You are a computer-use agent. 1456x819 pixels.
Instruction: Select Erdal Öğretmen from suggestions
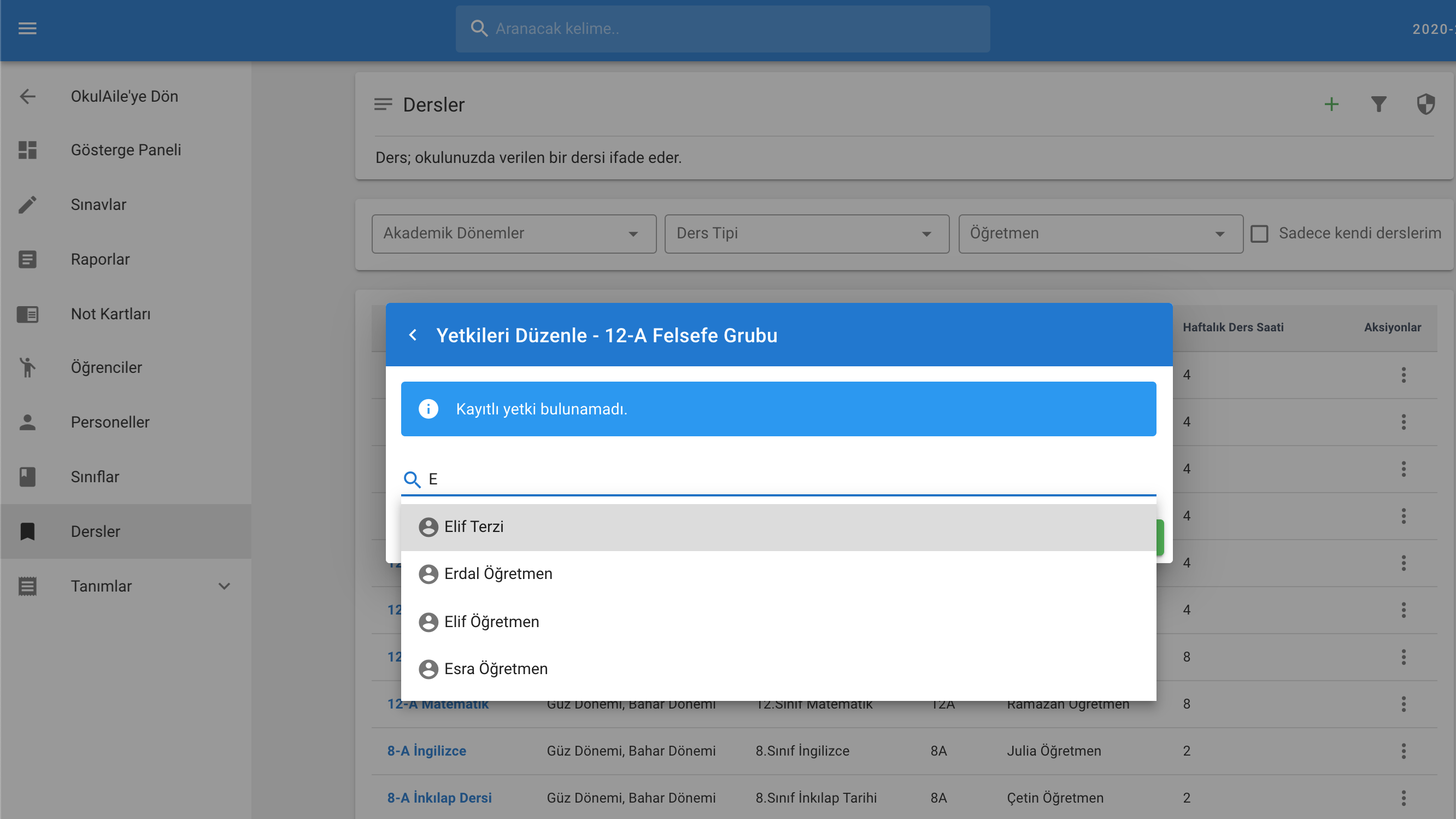[x=778, y=574]
